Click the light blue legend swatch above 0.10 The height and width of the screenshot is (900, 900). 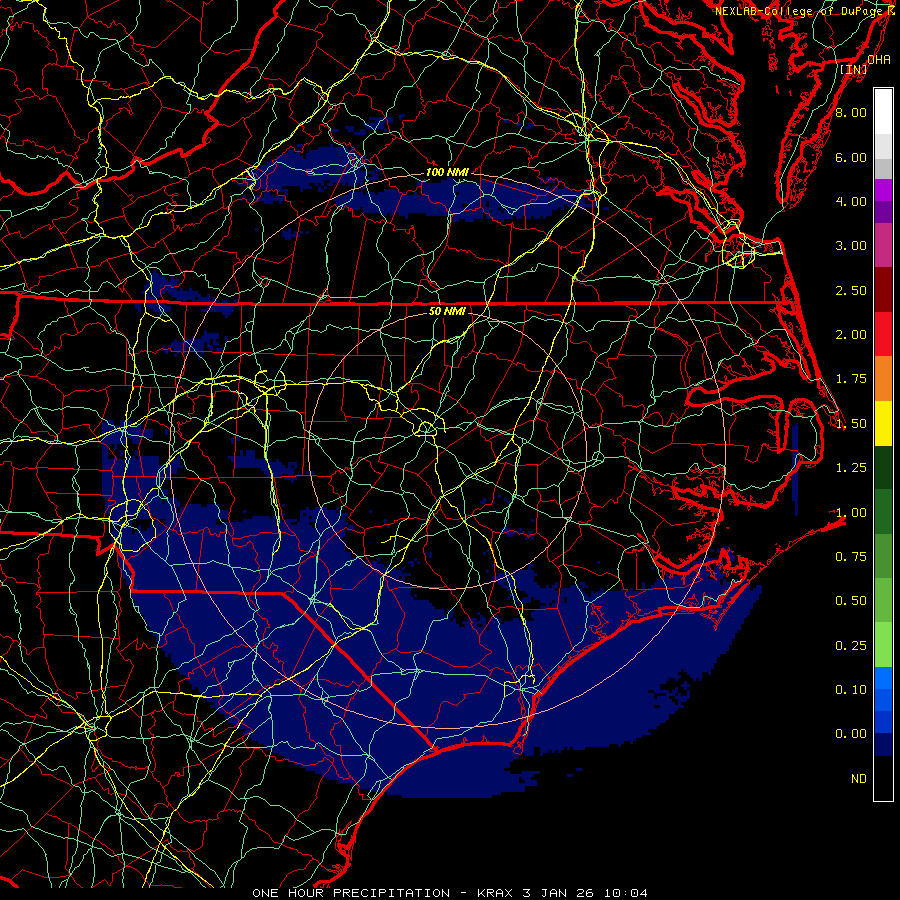883,678
